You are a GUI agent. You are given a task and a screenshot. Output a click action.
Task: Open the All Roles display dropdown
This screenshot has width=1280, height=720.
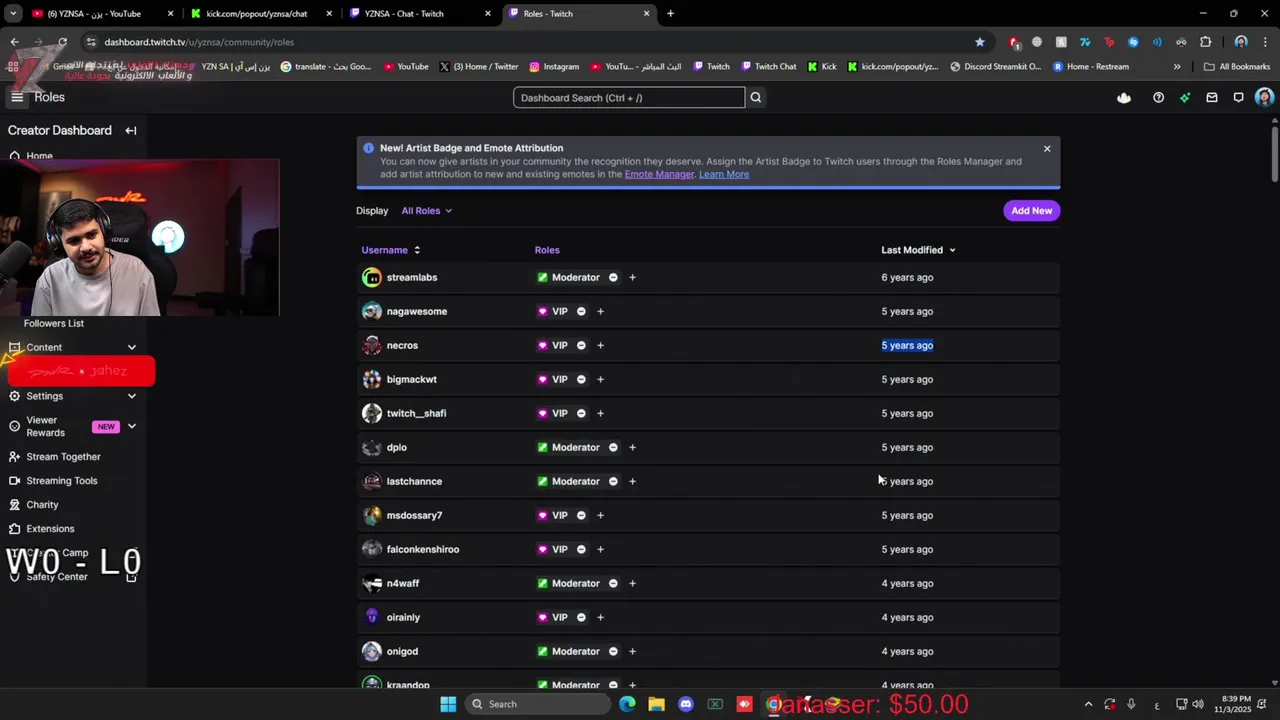427,211
